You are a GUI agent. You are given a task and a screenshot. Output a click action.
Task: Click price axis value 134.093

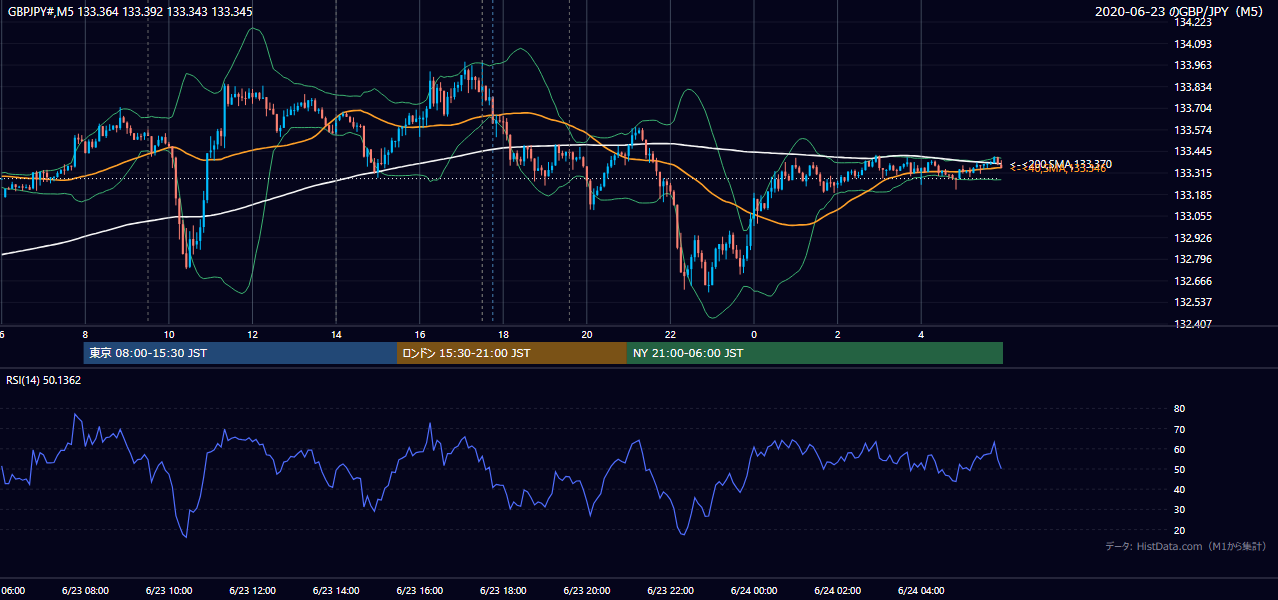[x=1194, y=44]
